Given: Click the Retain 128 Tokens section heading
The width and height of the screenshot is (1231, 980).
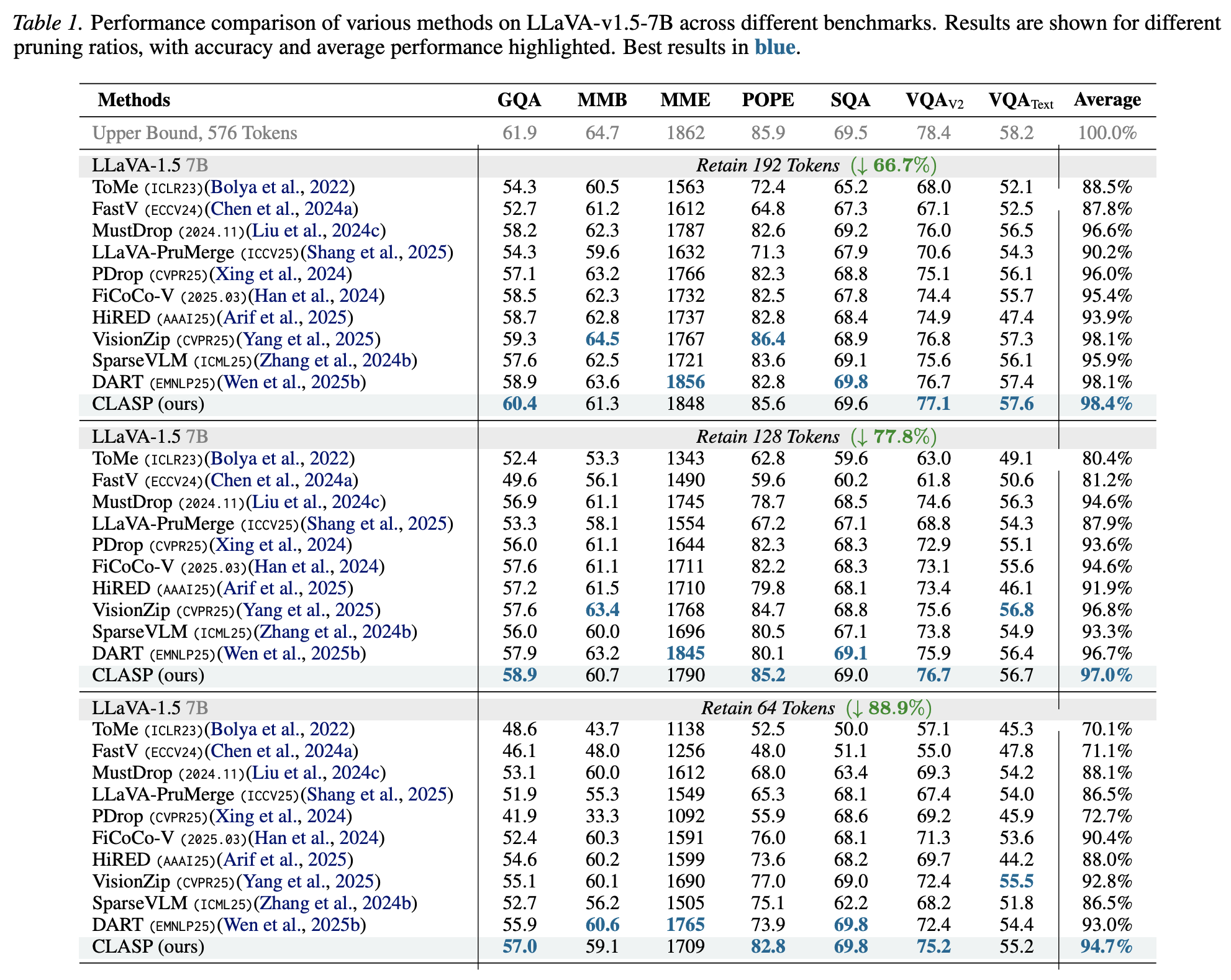Looking at the screenshot, I should (768, 437).
